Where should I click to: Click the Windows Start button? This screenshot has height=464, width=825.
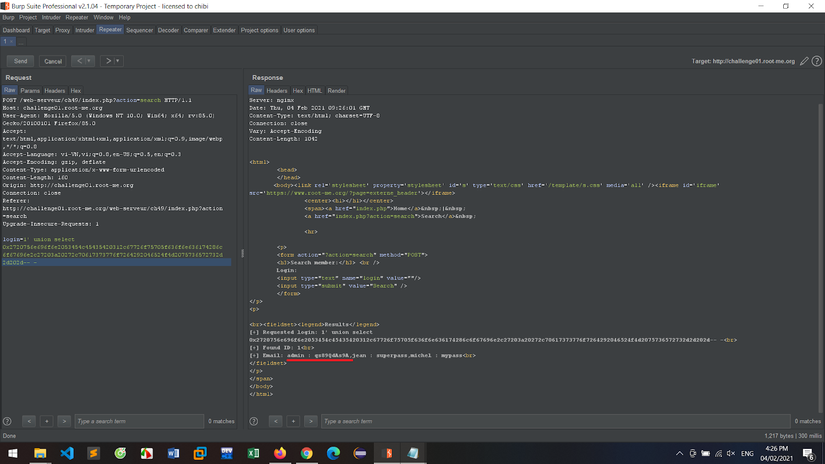click(x=12, y=453)
